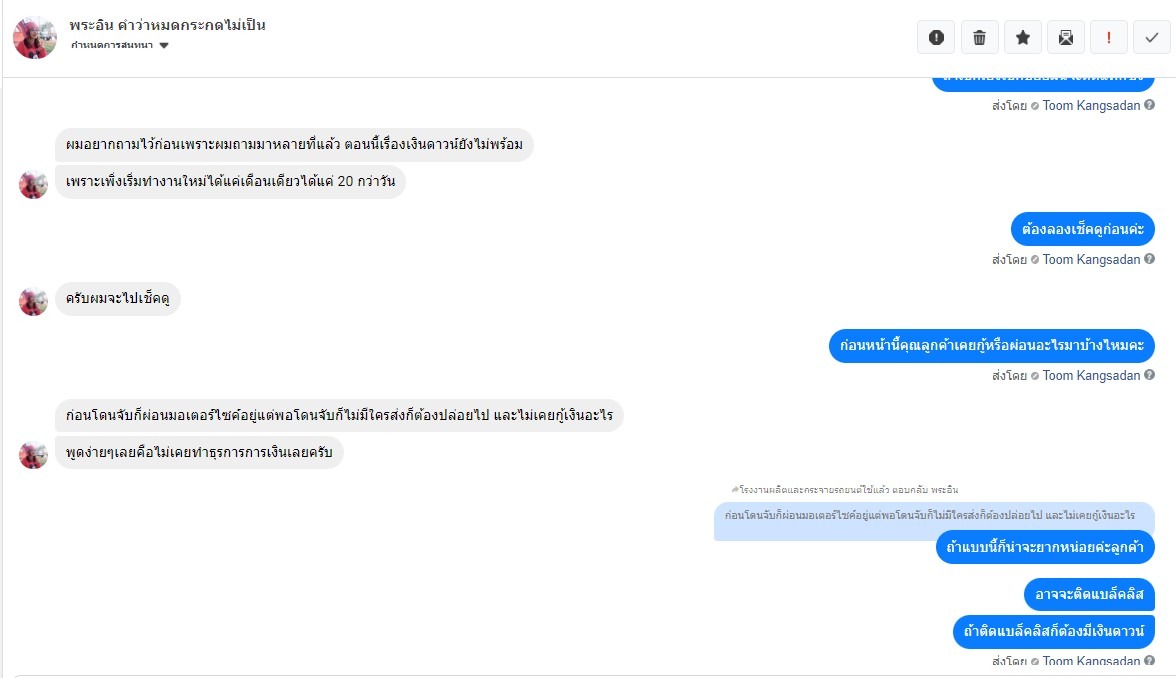
Task: Open the 'กำหนดการสนทนา' dropdown arrow
Action: point(164,46)
